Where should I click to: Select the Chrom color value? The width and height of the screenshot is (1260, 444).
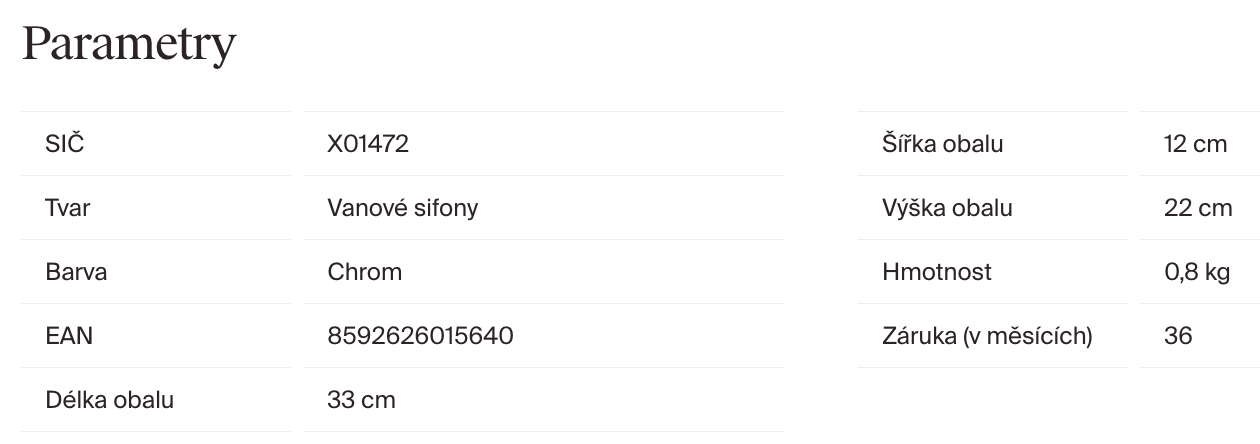tap(364, 272)
